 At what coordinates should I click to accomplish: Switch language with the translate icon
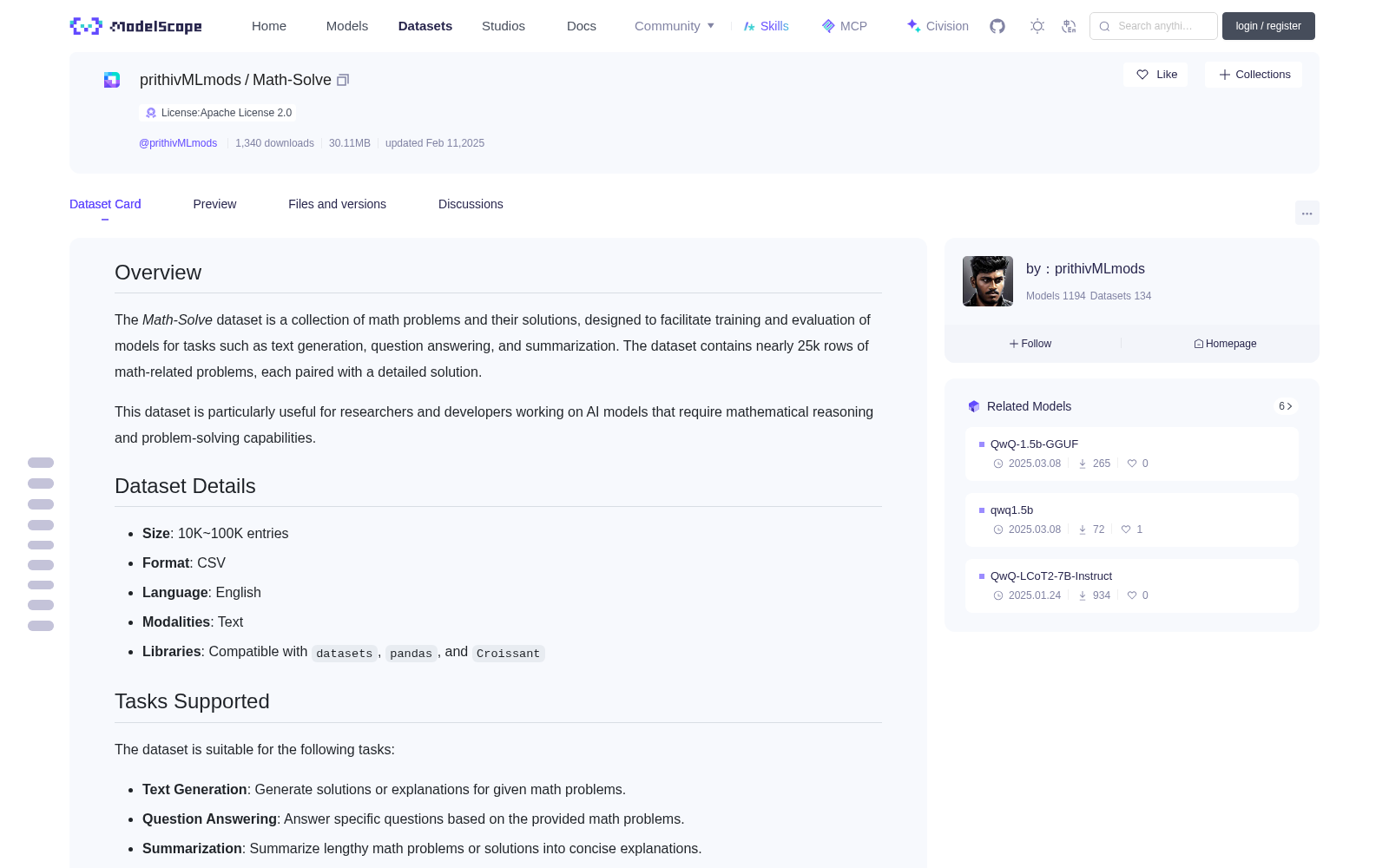(1070, 26)
